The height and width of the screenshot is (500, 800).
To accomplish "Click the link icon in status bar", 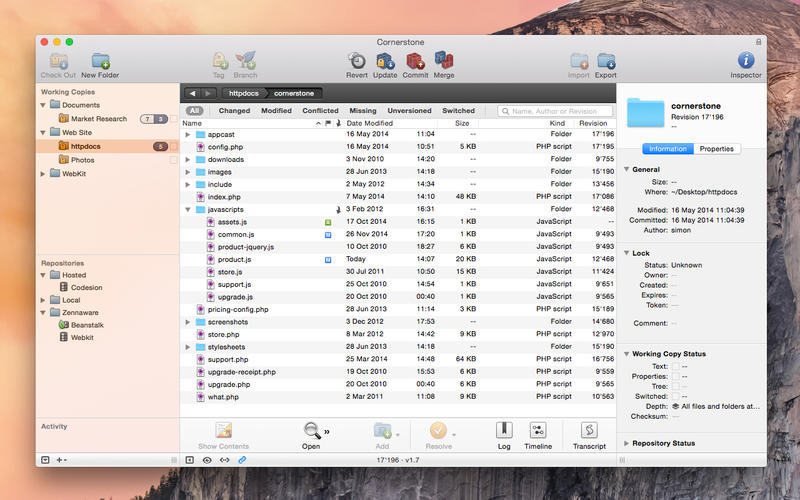I will click(242, 460).
